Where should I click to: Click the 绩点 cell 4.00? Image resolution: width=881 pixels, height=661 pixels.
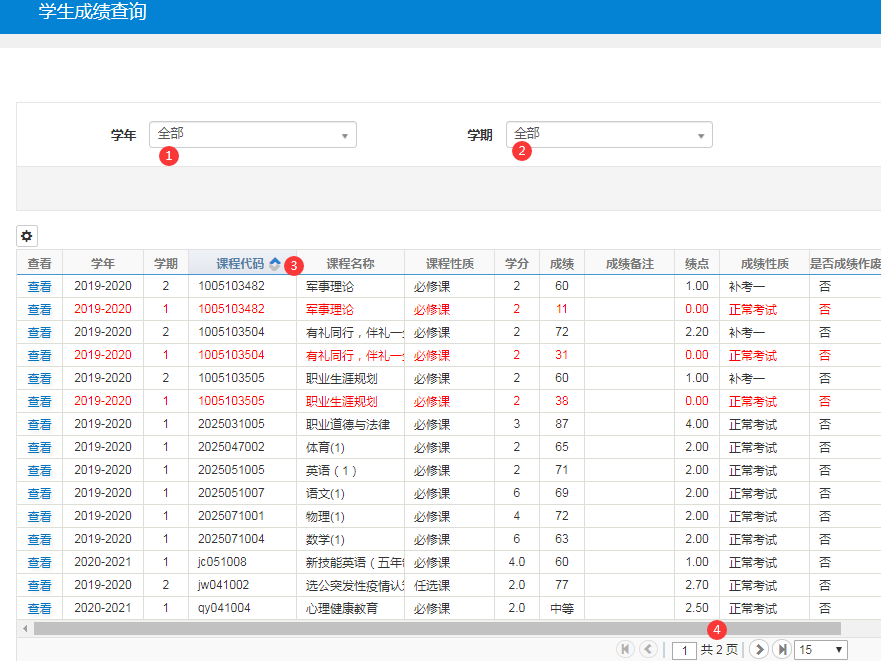pos(697,424)
